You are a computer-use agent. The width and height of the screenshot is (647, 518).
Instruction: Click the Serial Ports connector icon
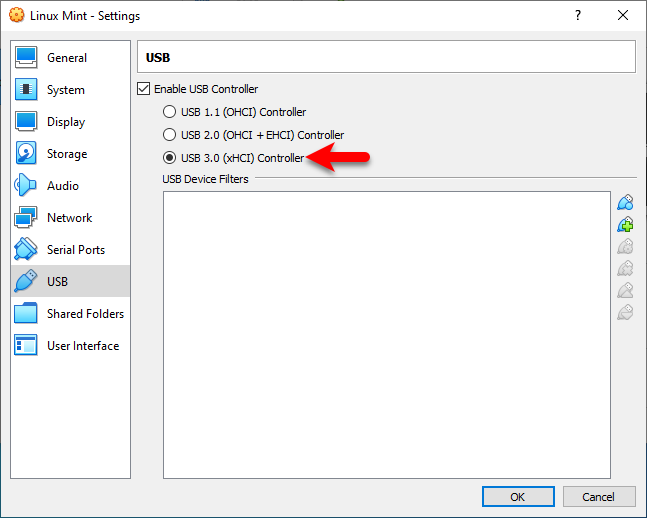pos(26,249)
